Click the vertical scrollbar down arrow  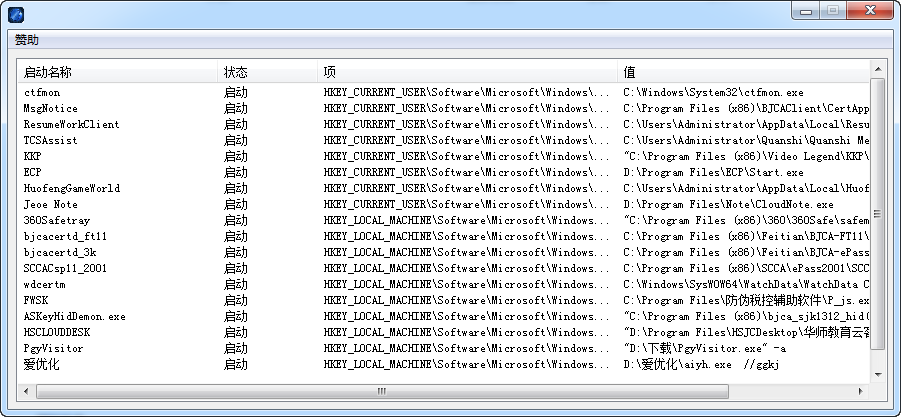pos(877,374)
